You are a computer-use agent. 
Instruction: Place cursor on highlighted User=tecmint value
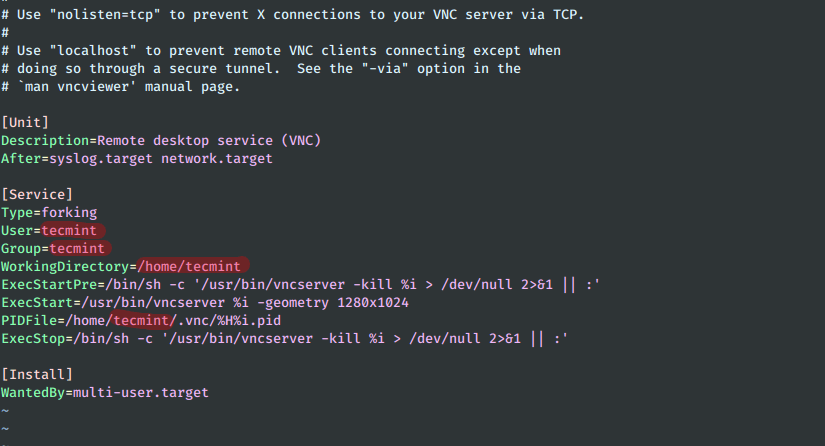[x=69, y=230]
